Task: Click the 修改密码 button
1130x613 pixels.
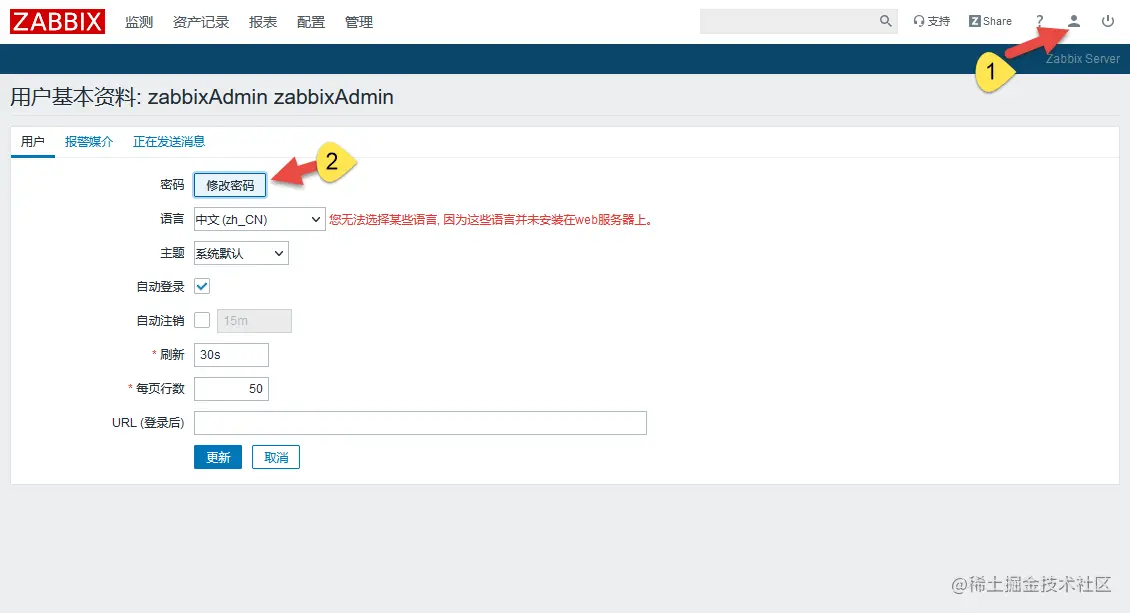Action: [x=229, y=184]
